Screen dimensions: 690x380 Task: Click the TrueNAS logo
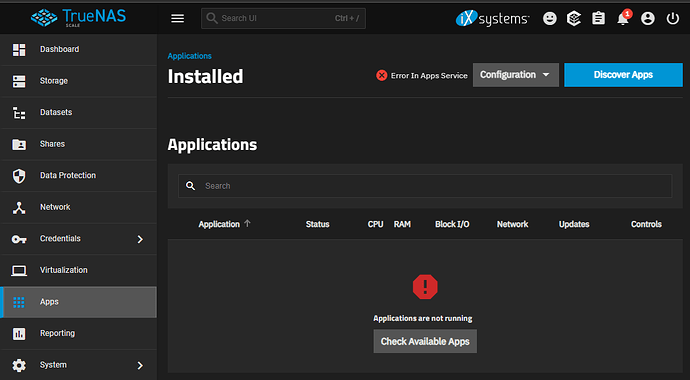[x=78, y=18]
